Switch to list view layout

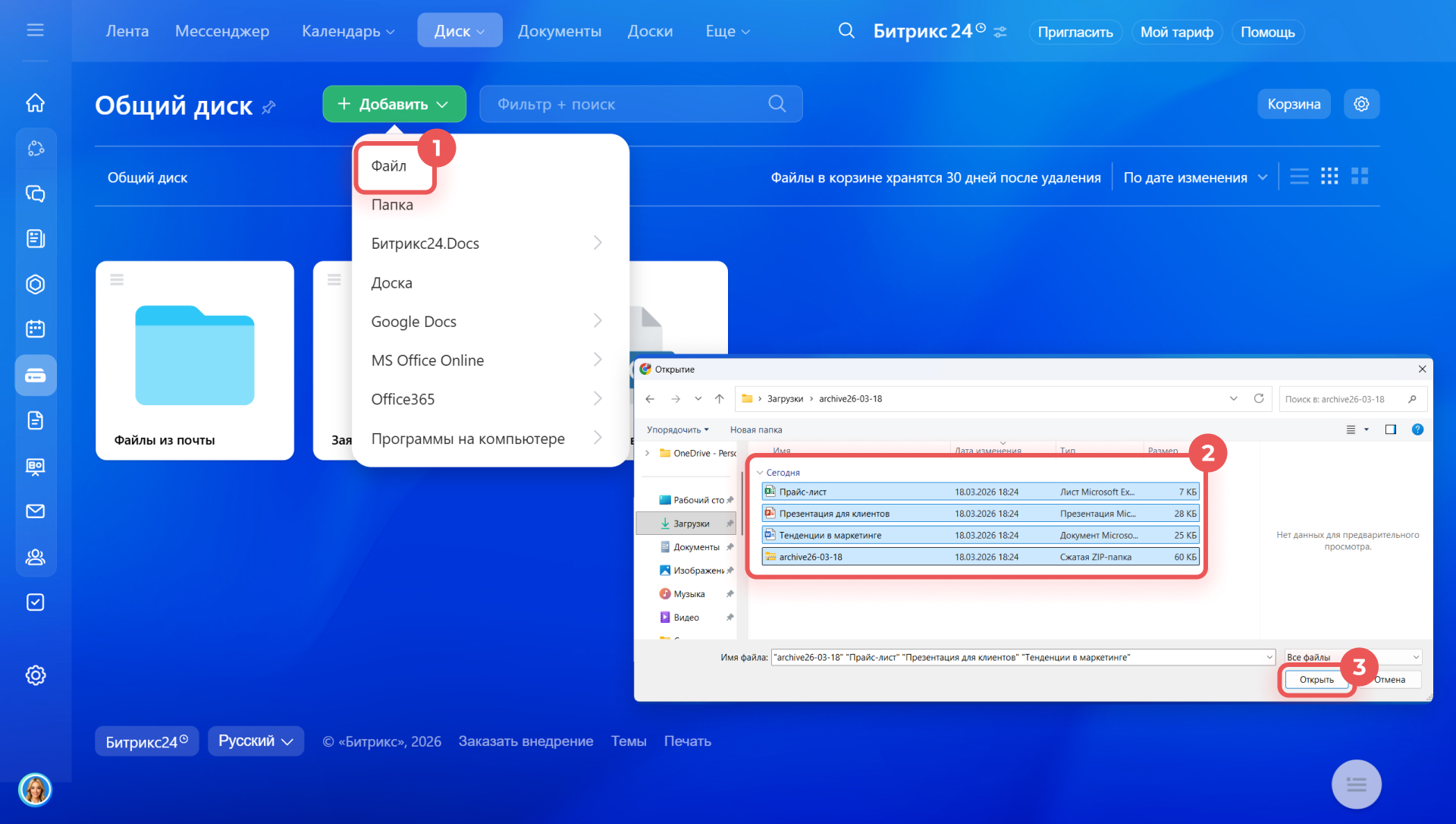[1299, 177]
